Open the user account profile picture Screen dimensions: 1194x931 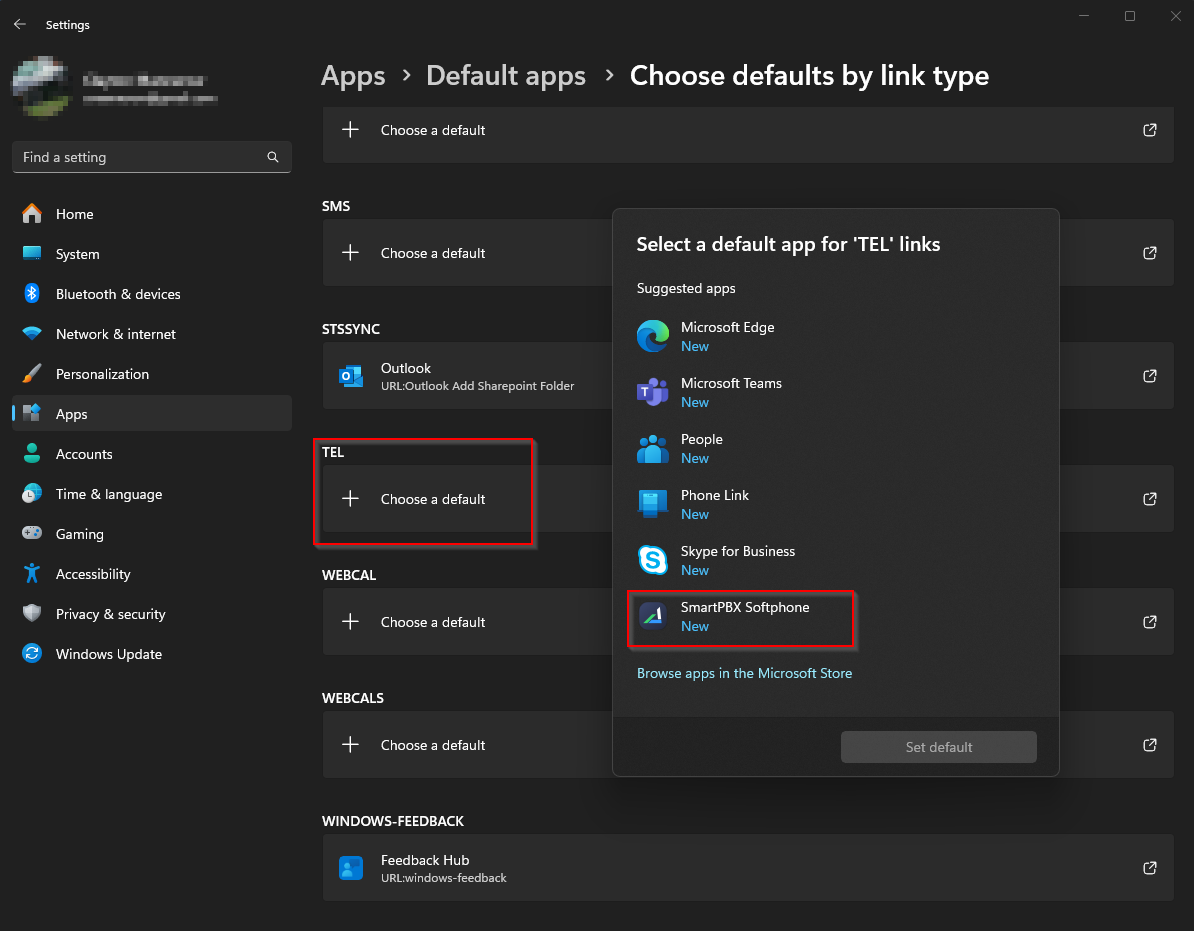click(42, 86)
